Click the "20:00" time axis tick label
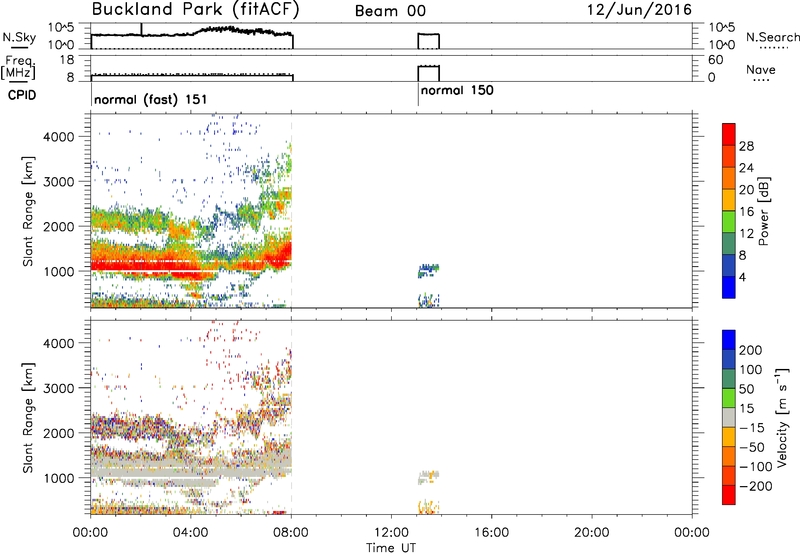The height and width of the screenshot is (554, 800). click(x=591, y=533)
